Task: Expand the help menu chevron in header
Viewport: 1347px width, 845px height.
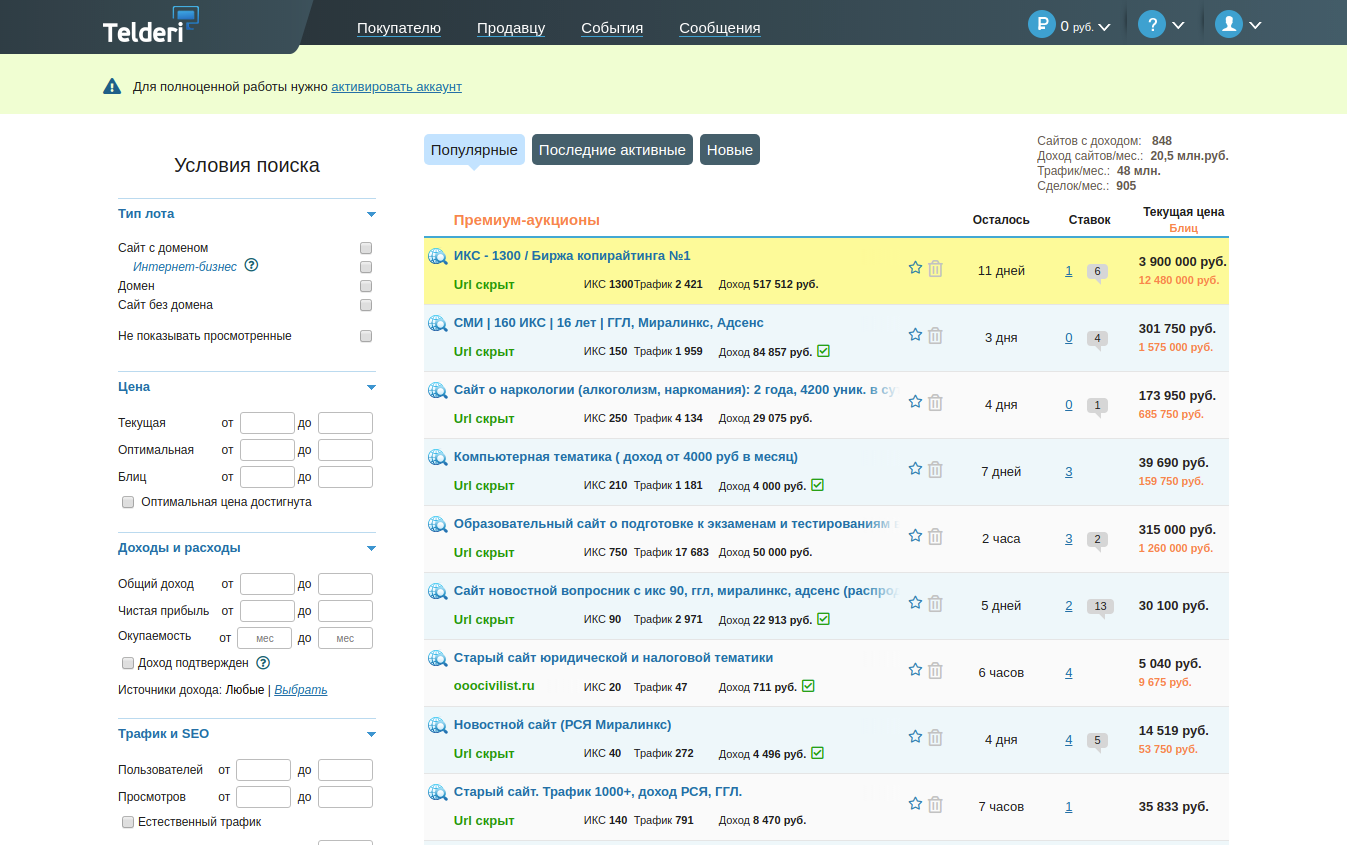Action: (x=1178, y=26)
